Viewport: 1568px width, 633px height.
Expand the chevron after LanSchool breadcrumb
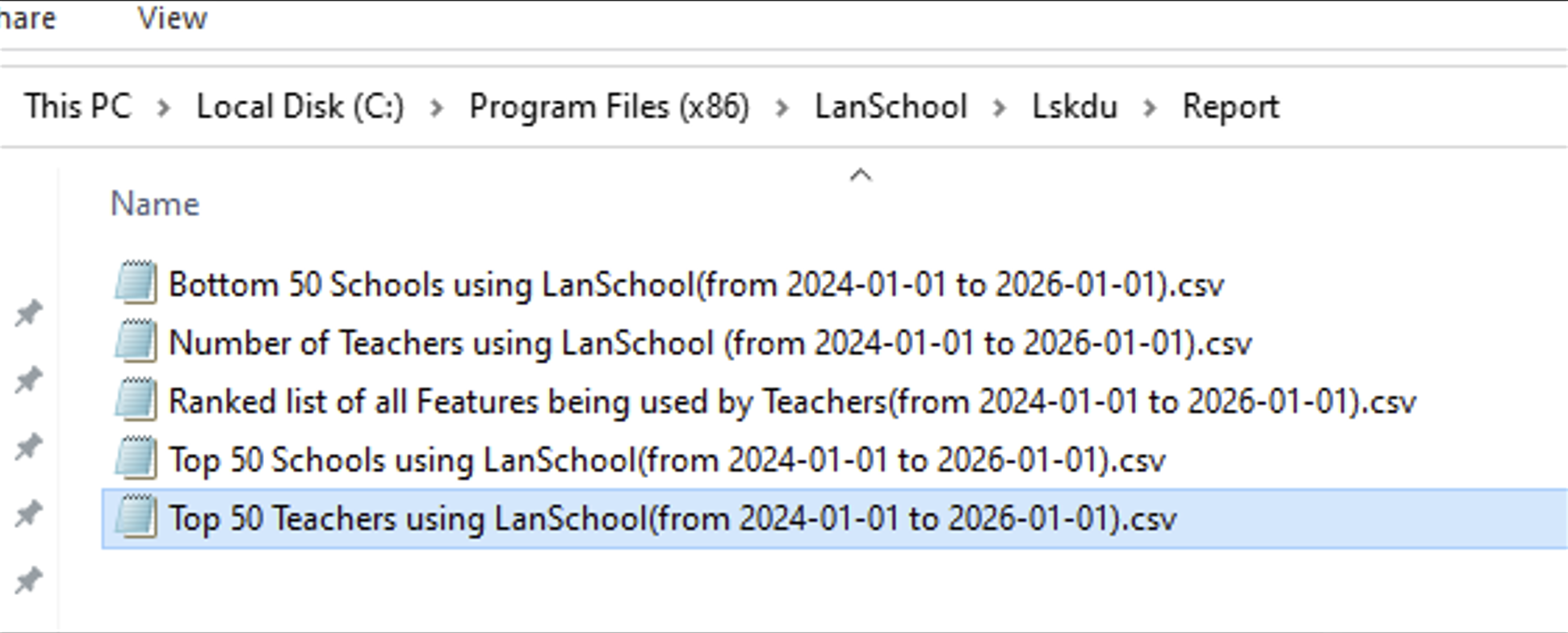(x=1000, y=107)
